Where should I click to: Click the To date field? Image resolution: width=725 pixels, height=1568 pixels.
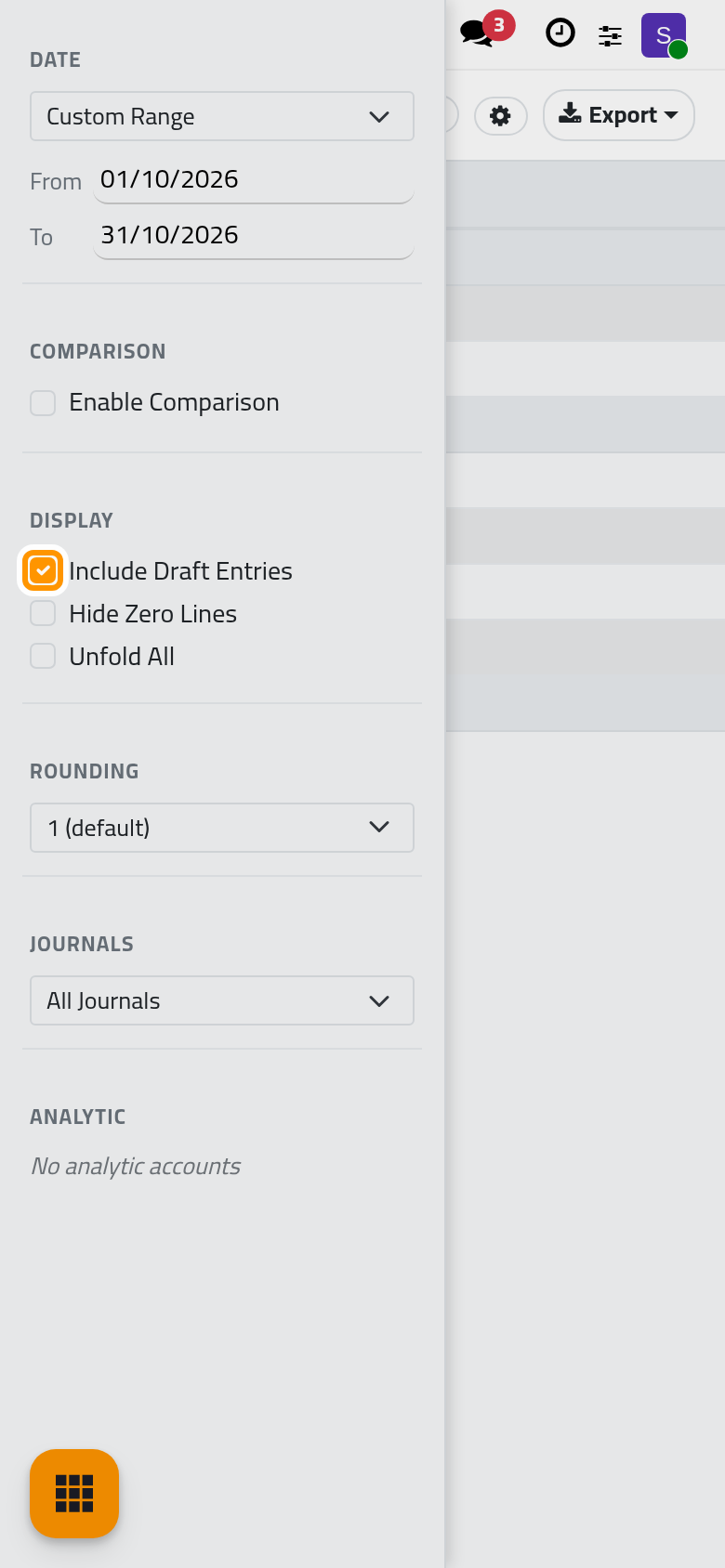click(253, 236)
